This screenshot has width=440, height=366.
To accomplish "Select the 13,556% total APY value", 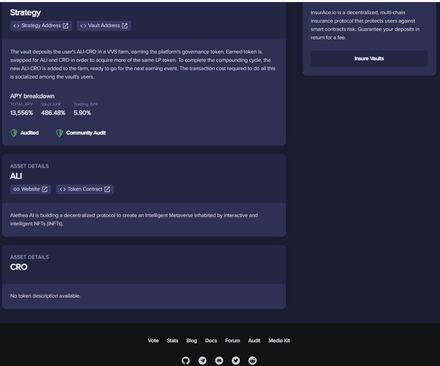I will 21,113.
